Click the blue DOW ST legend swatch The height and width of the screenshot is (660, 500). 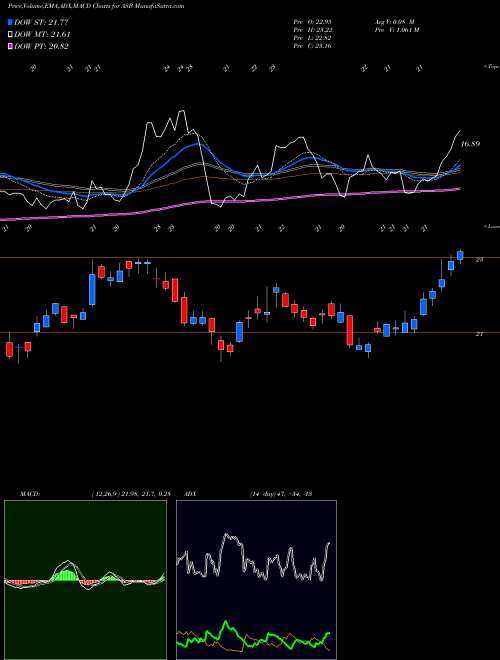point(10,22)
